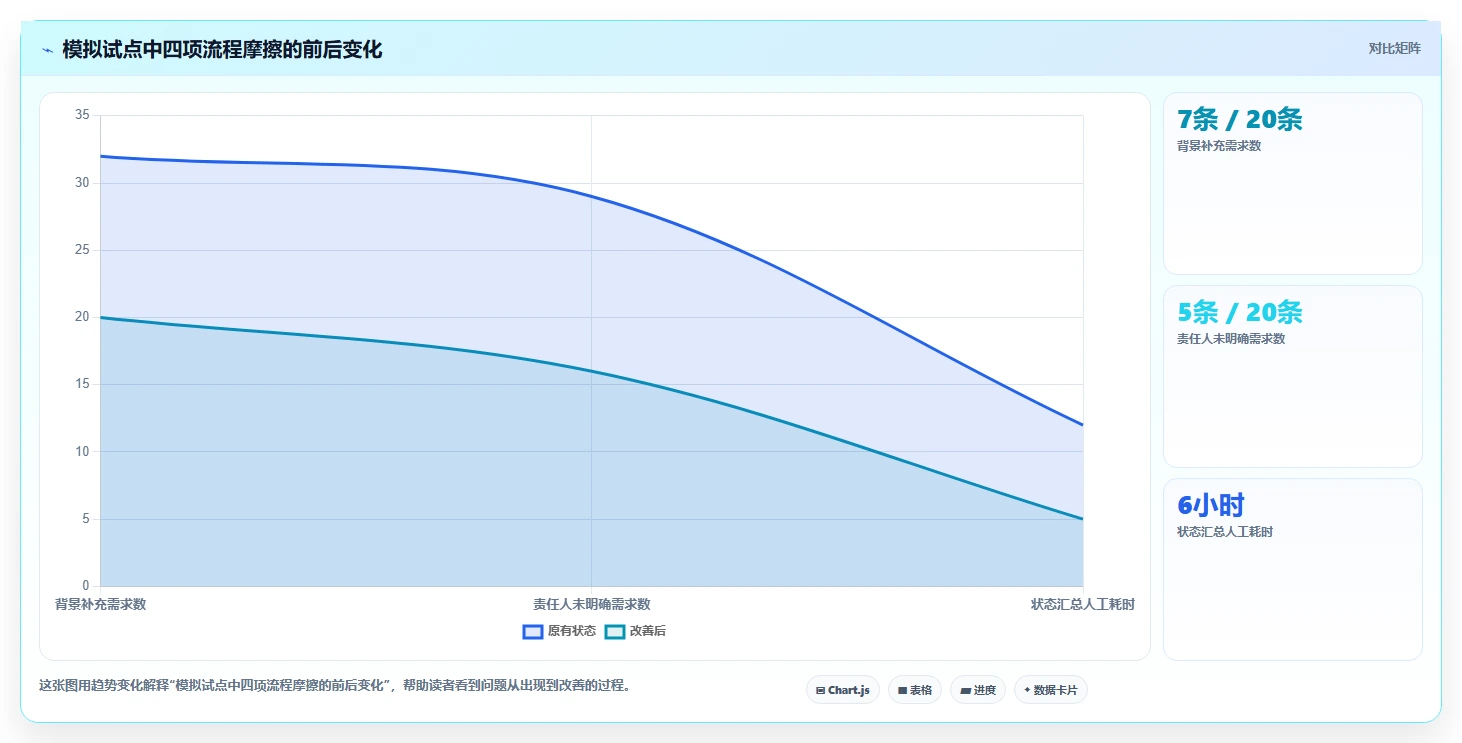Click the 背景补充需求数 label in the card

[1219, 146]
